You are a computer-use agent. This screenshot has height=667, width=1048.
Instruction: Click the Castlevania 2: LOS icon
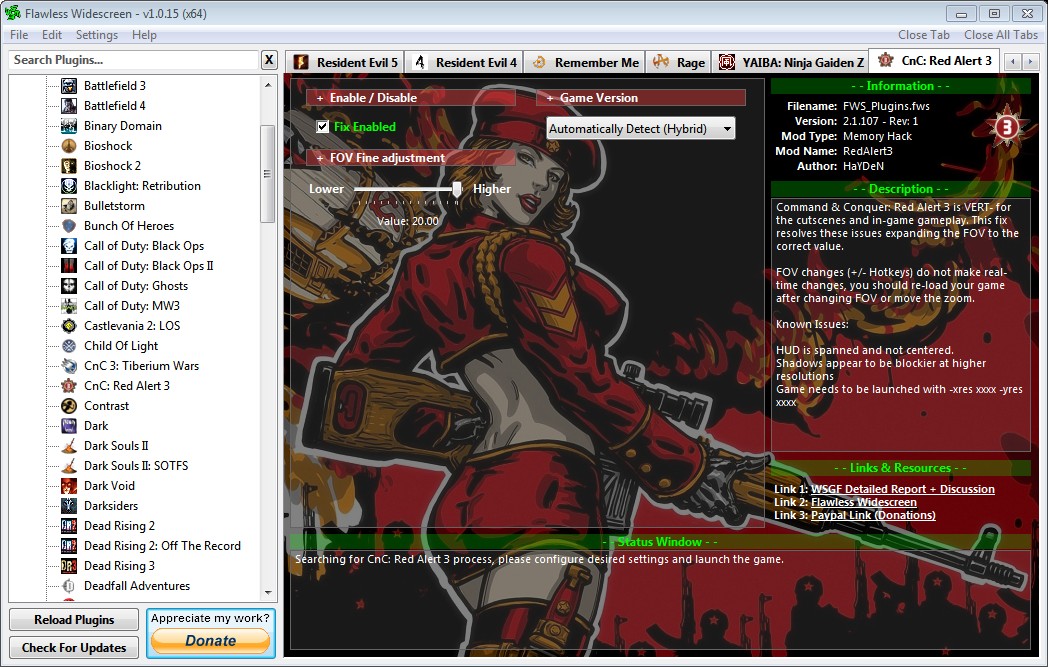coord(69,326)
